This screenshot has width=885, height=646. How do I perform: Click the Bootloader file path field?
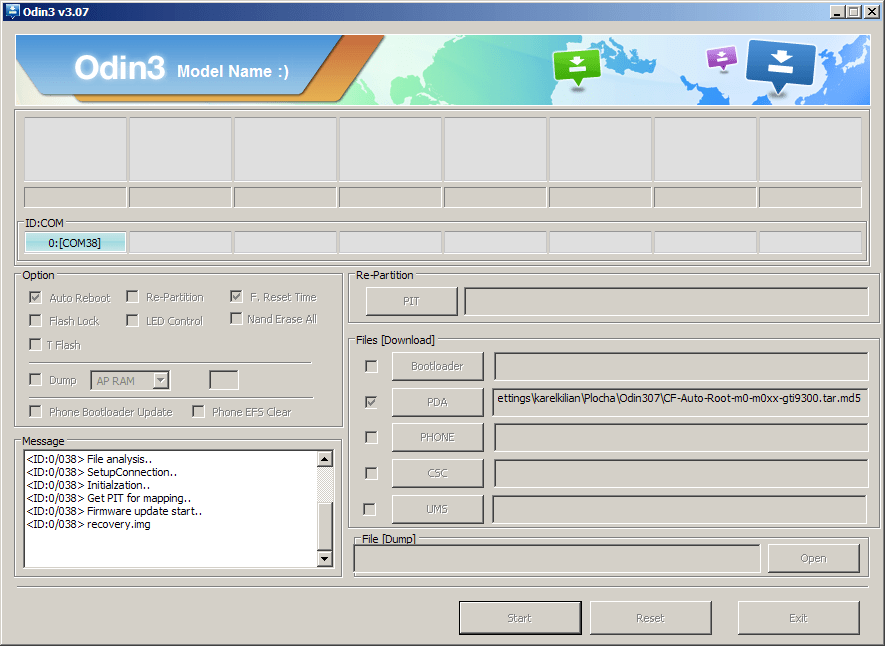coord(681,366)
